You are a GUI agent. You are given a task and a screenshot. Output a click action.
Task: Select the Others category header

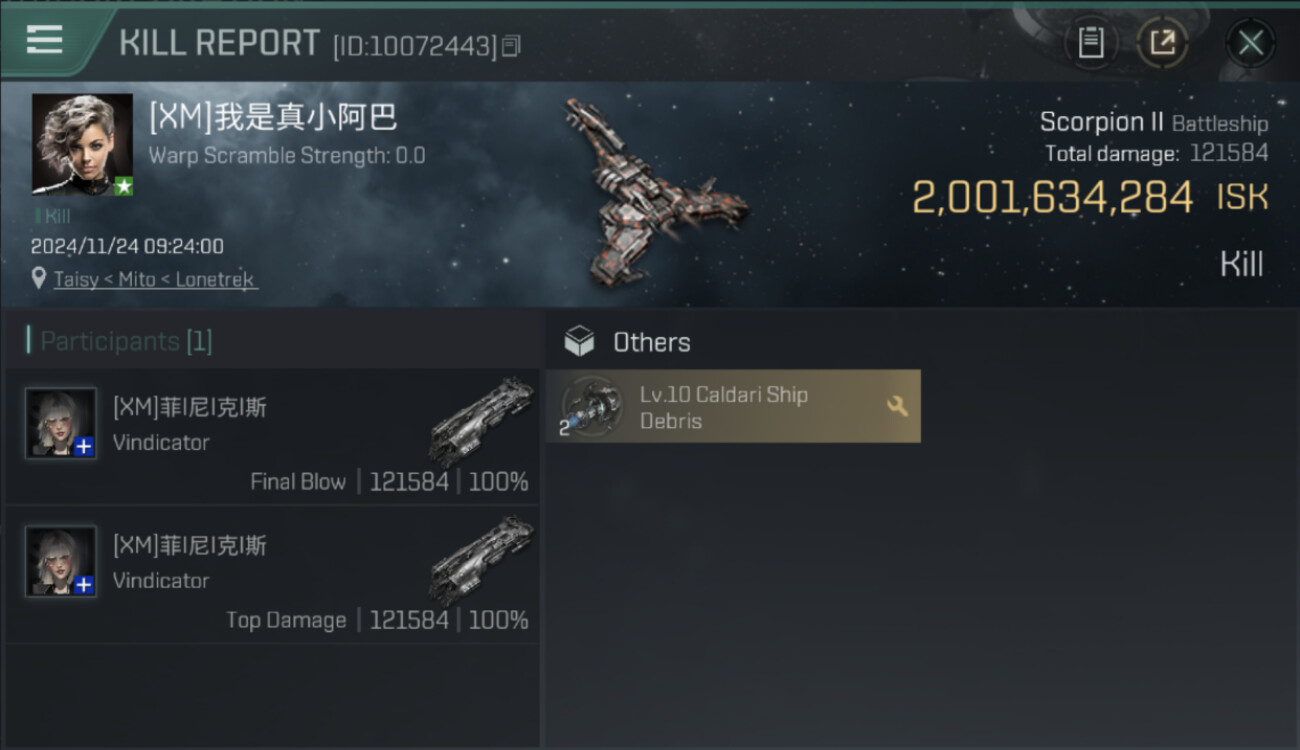651,342
